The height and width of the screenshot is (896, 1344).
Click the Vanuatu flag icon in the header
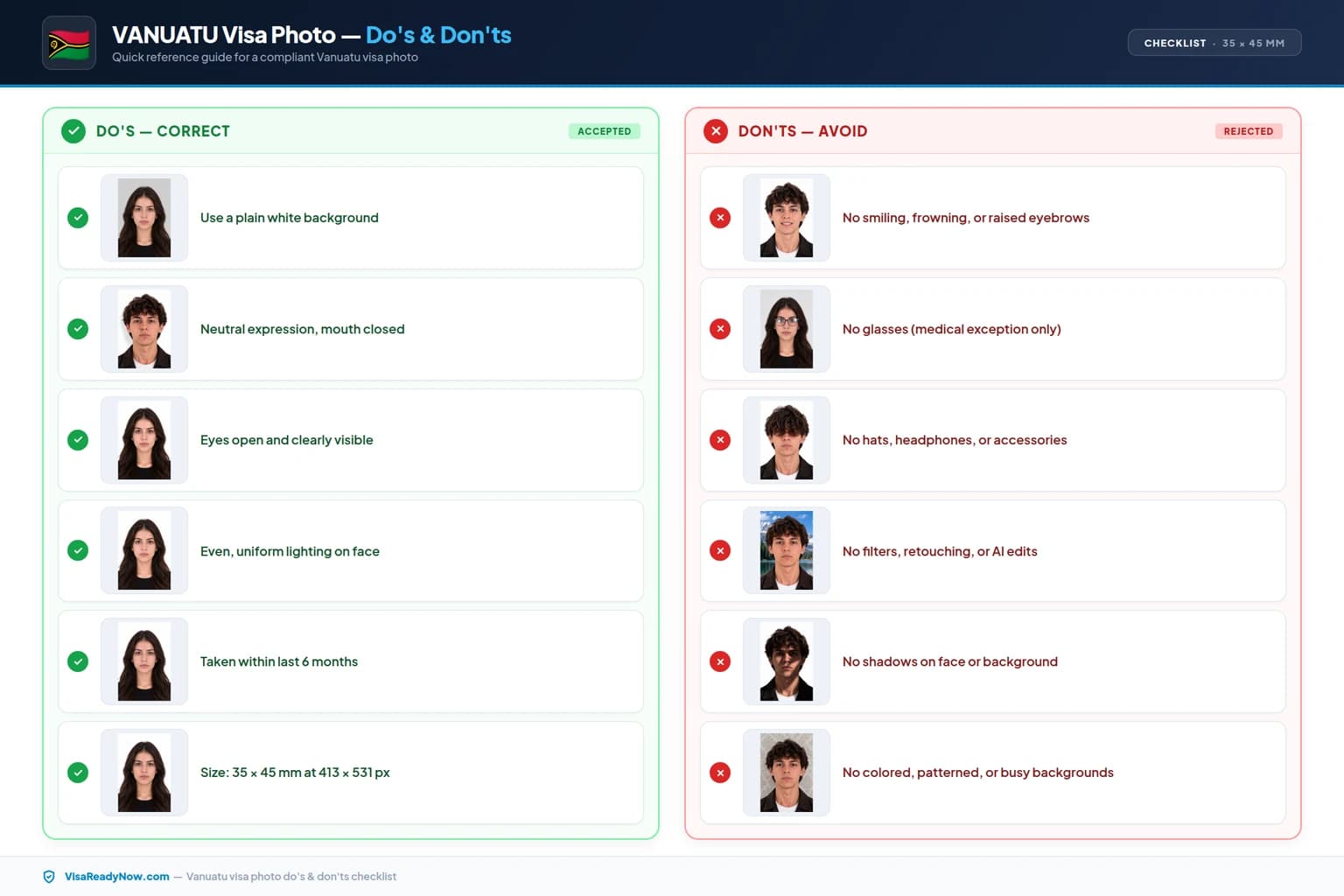tap(69, 43)
